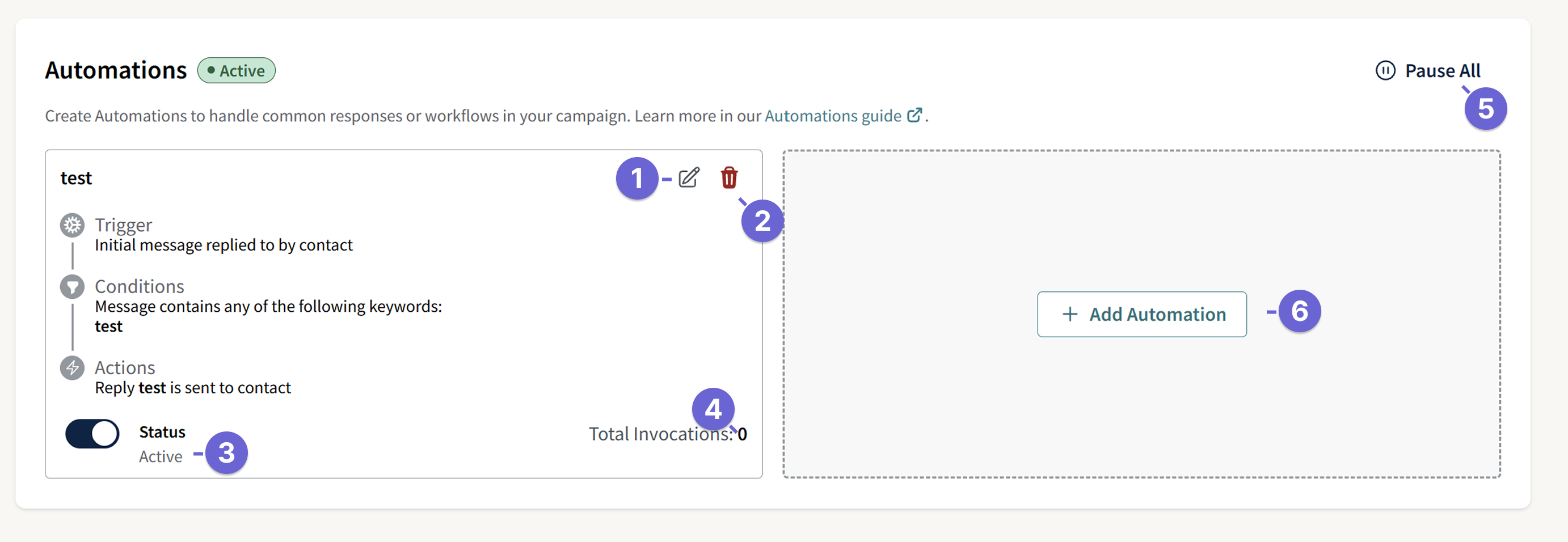
Task: Click the pause icon beside Pause All
Action: pyautogui.click(x=1385, y=70)
